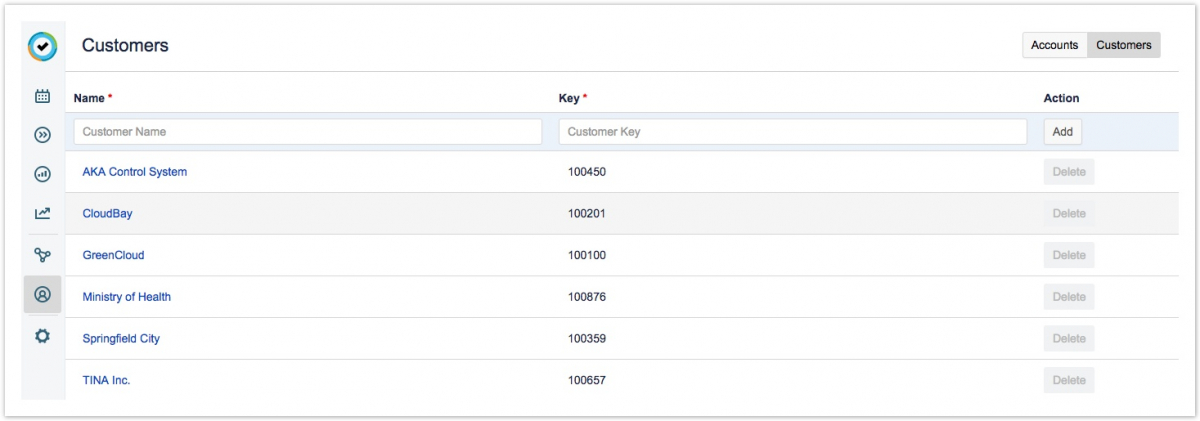Delete the CloudBay customer row

coord(1068,214)
